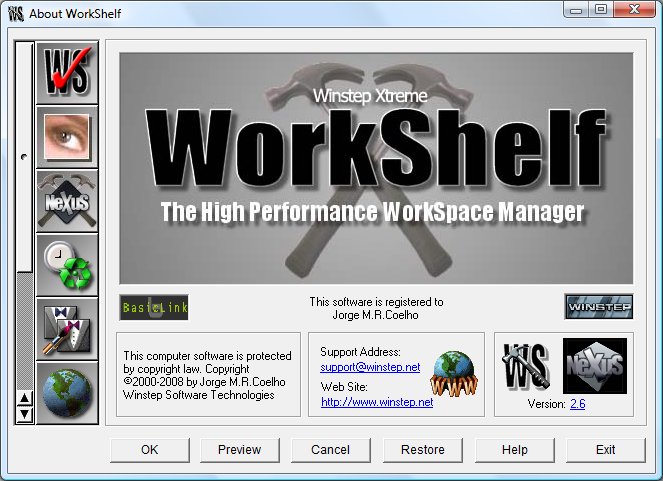The image size is (663, 481).
Task: Click the WS hammer logo near version
Action: (x=527, y=366)
